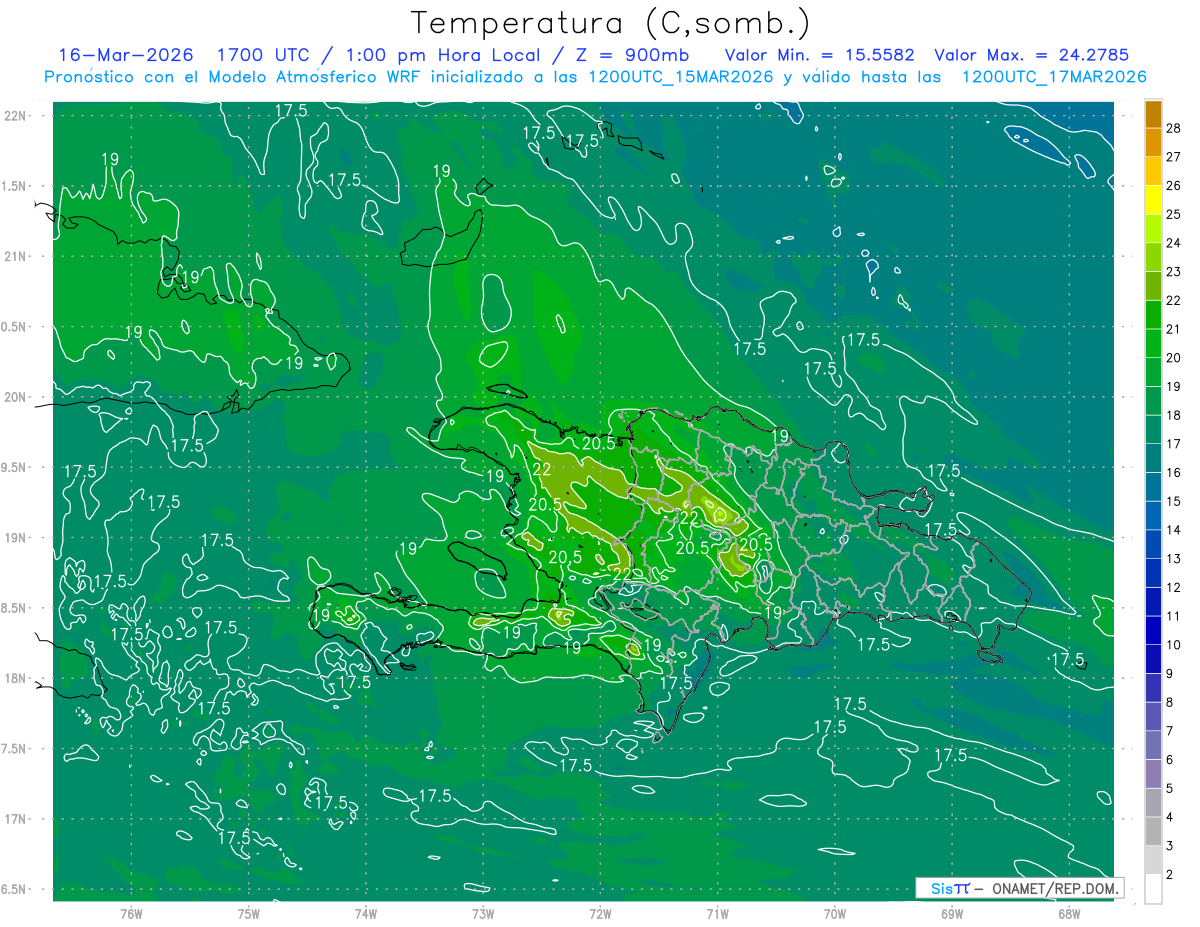Click the "Valor Min. = 15.5582" readout
Viewport: 1200px width, 927px height.
pyautogui.click(x=819, y=55)
